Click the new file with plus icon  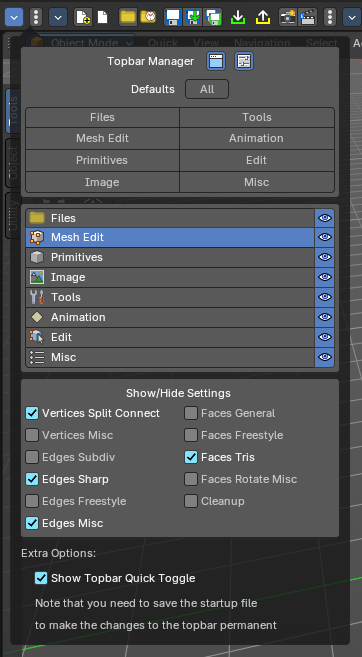[83, 17]
